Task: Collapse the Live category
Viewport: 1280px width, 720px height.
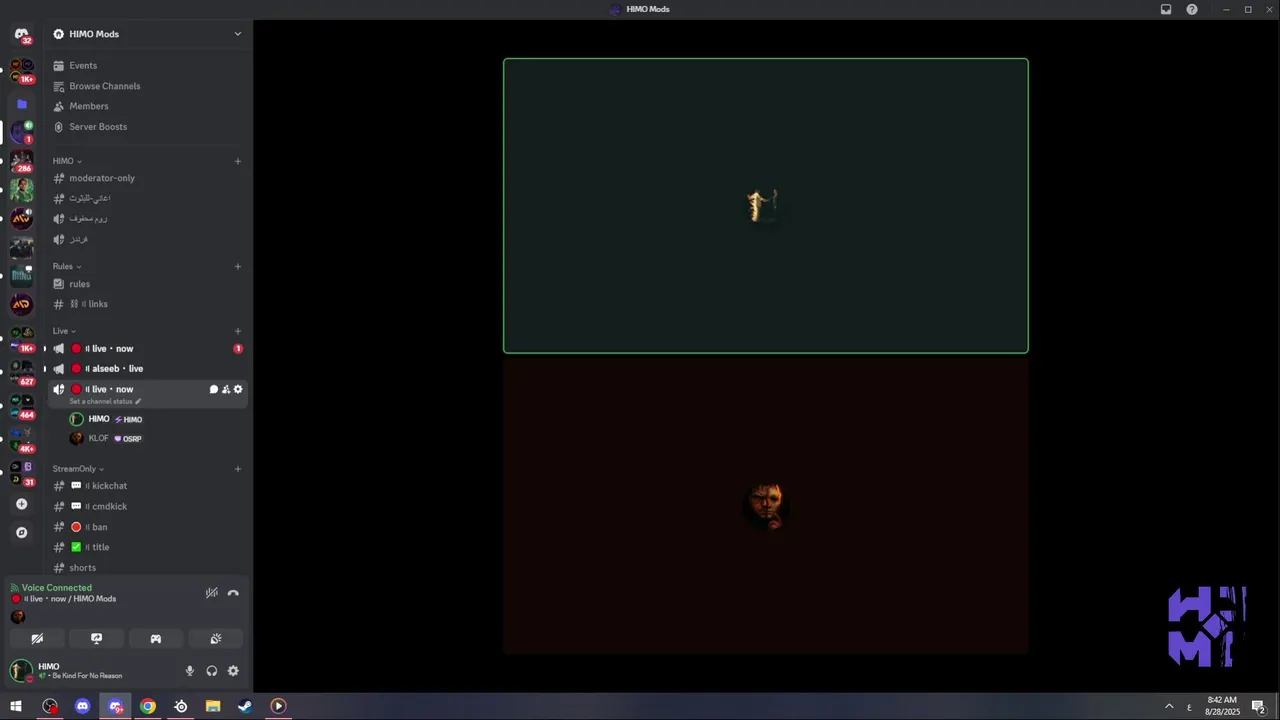Action: coord(64,331)
